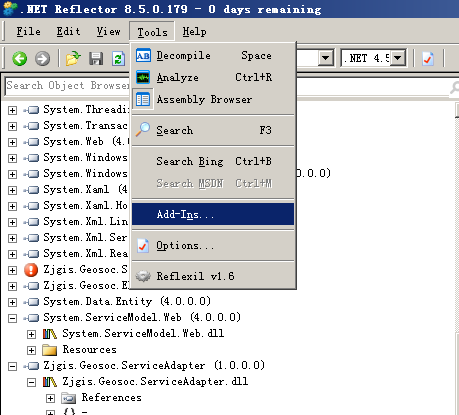Click the green Refresh toolbar icon
459x415 pixels.
(x=118, y=59)
